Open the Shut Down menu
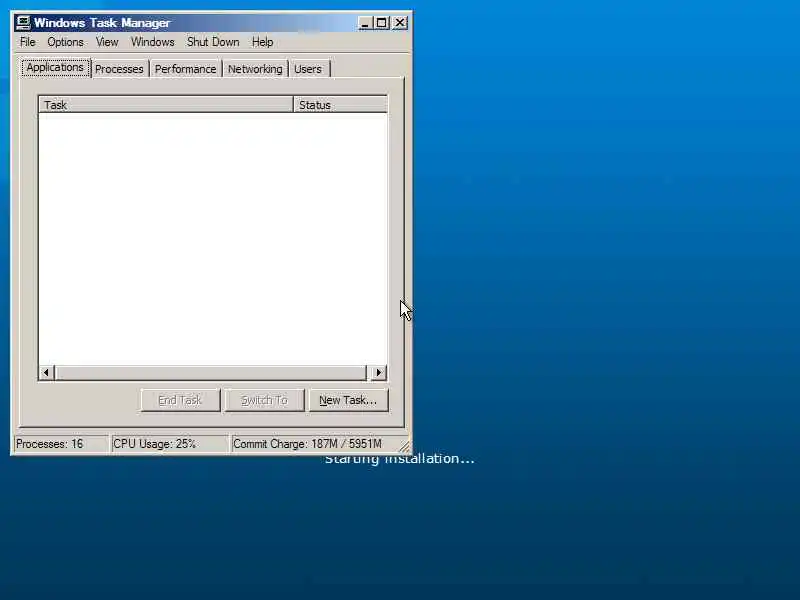 pos(213,42)
